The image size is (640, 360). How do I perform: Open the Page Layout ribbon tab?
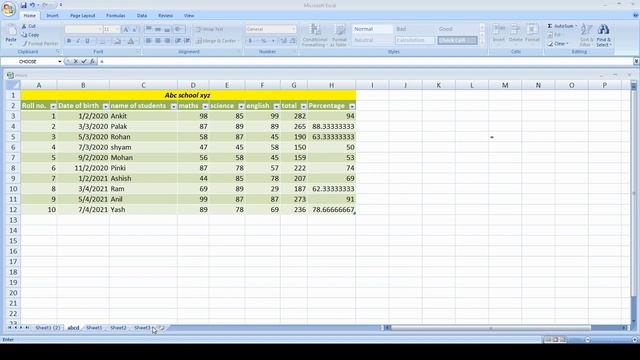[82, 16]
